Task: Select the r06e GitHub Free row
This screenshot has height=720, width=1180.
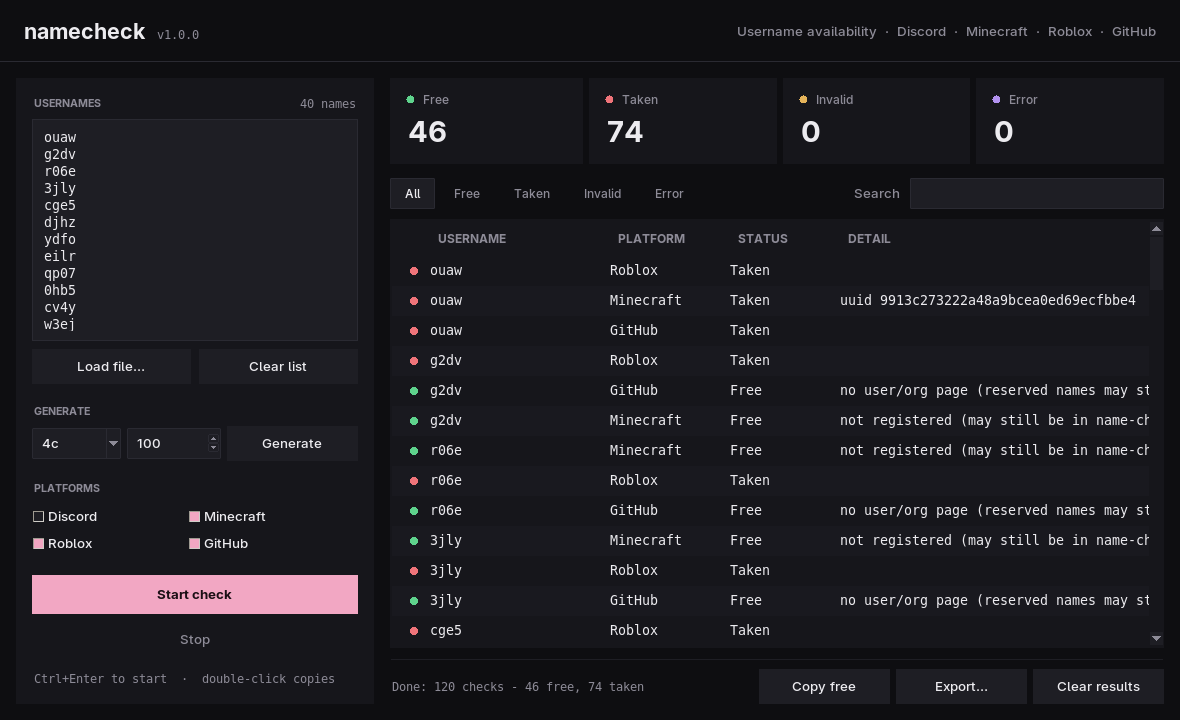Action: click(x=770, y=510)
